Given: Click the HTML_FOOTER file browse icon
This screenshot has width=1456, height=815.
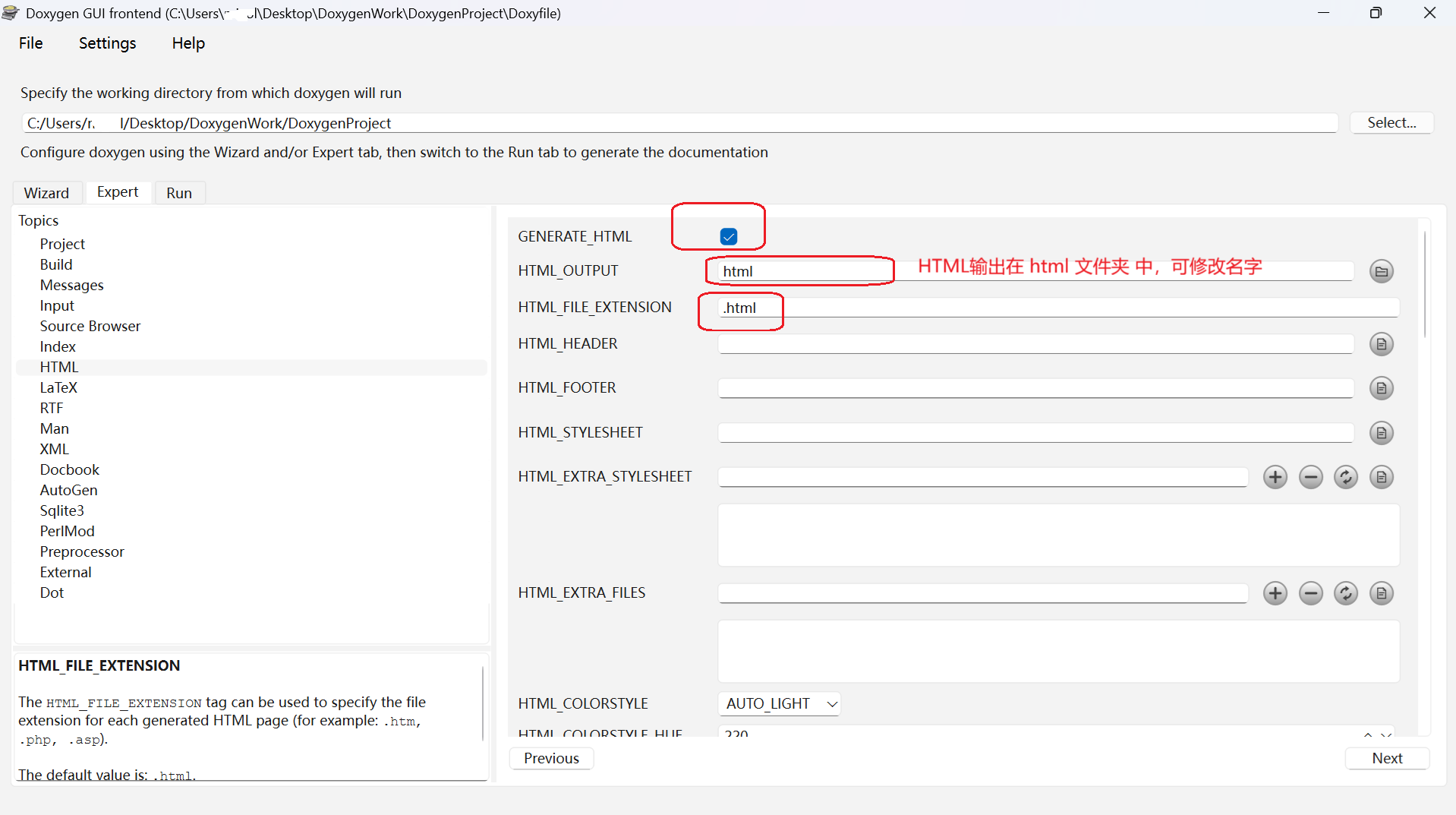Looking at the screenshot, I should point(1381,388).
